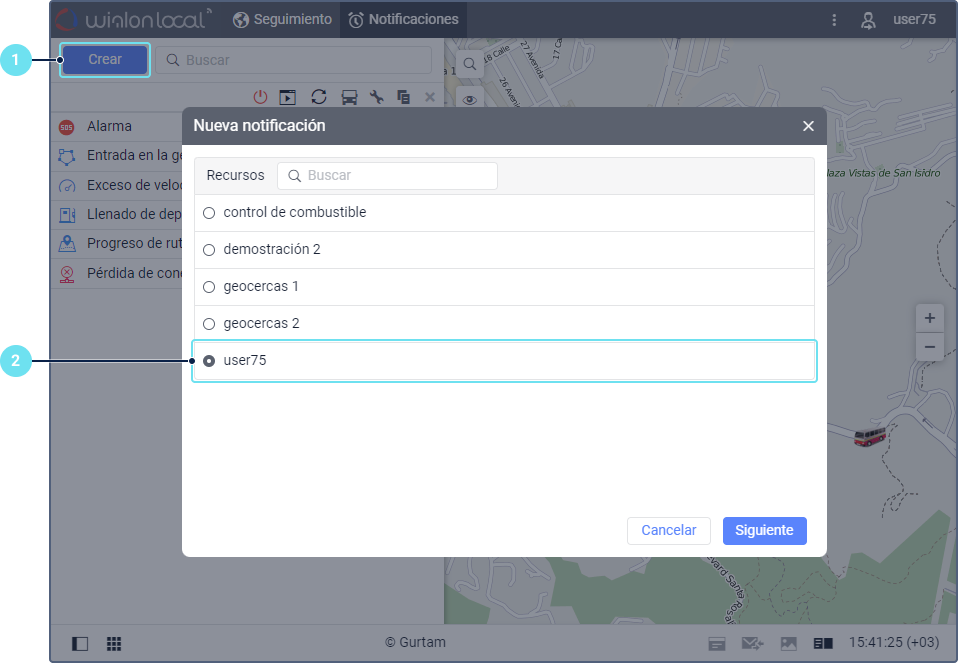Screen dimensions: 958x663
Task: Click the apps grid icon in bottom bar
Action: 114,643
